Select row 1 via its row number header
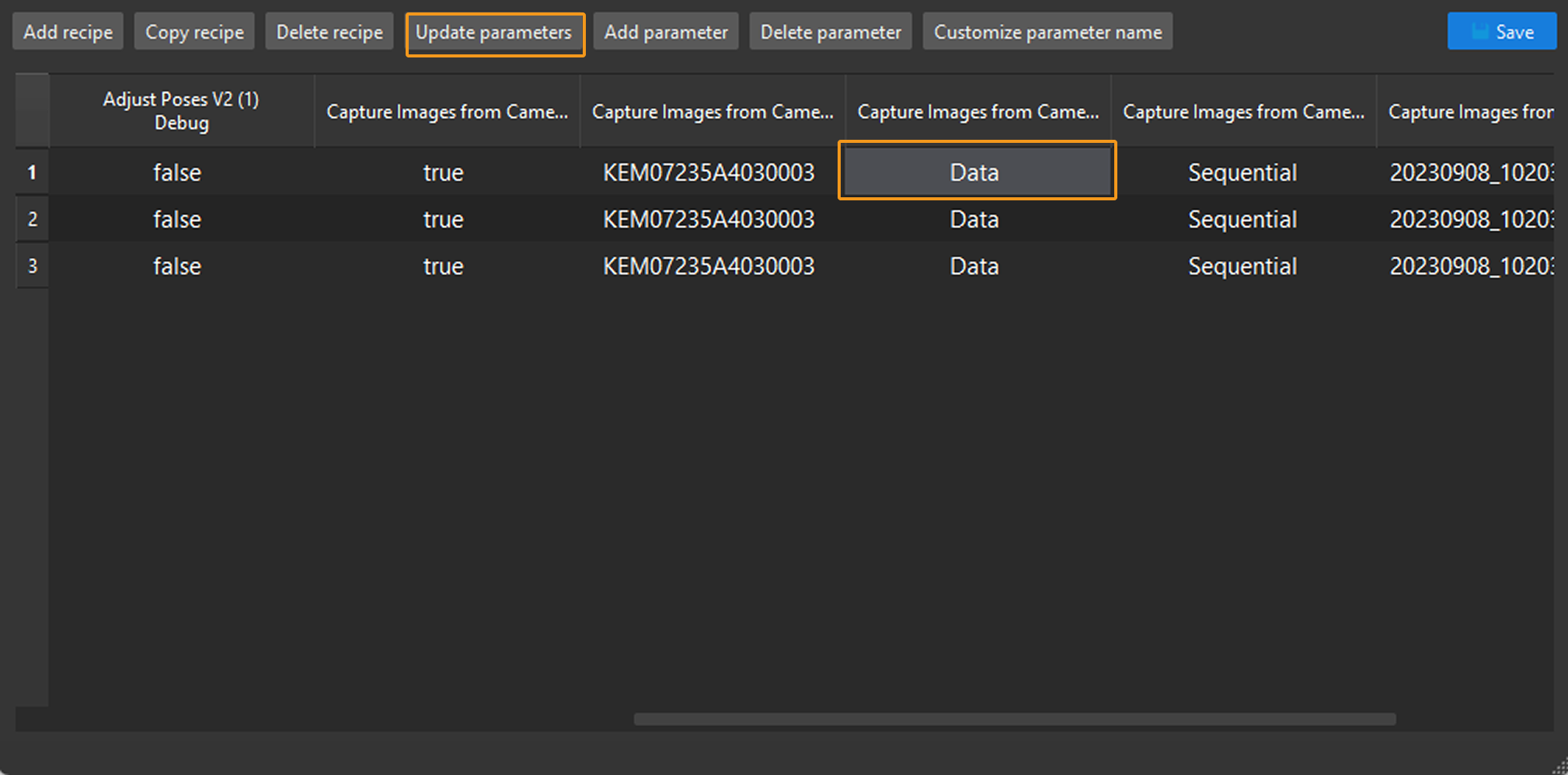The width and height of the screenshot is (1568, 775). click(31, 172)
